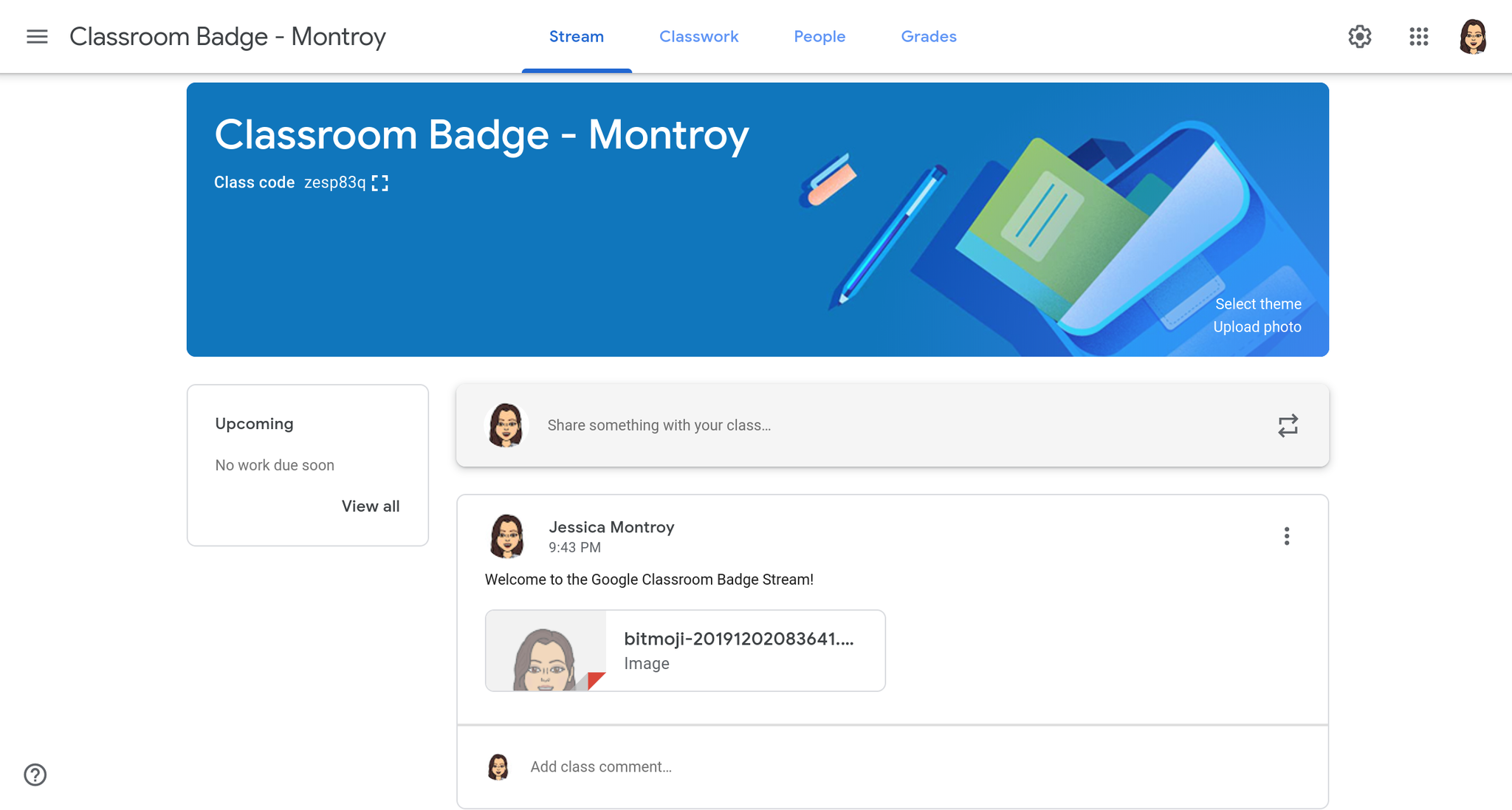Click View all upcoming work

370,507
